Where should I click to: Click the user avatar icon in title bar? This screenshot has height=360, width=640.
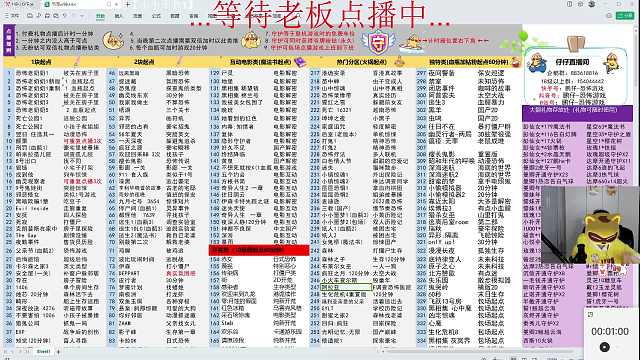[x=592, y=4]
